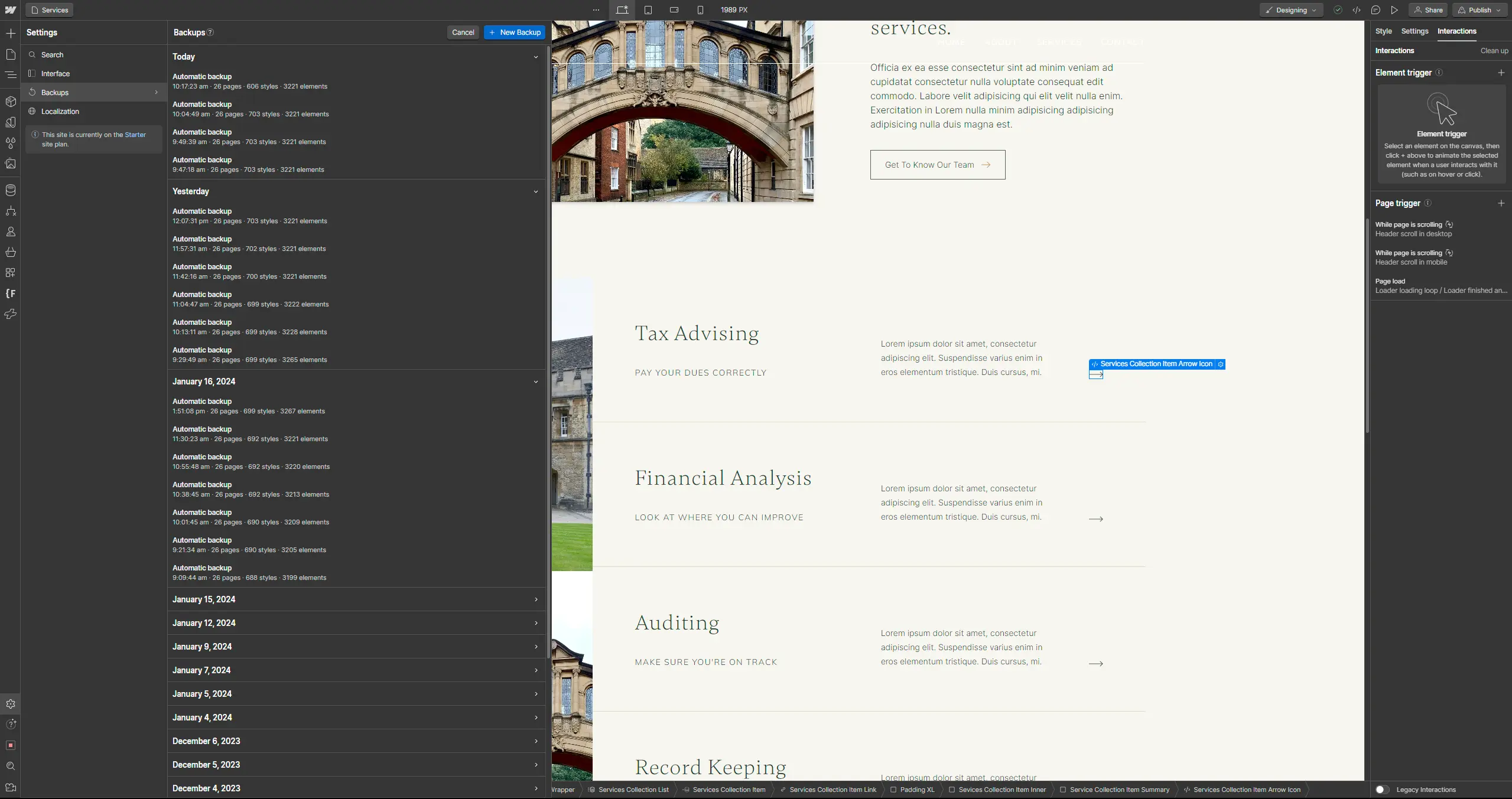The width and height of the screenshot is (1512, 799).
Task: Switch to mobile portrait breakpoint
Action: 700,10
